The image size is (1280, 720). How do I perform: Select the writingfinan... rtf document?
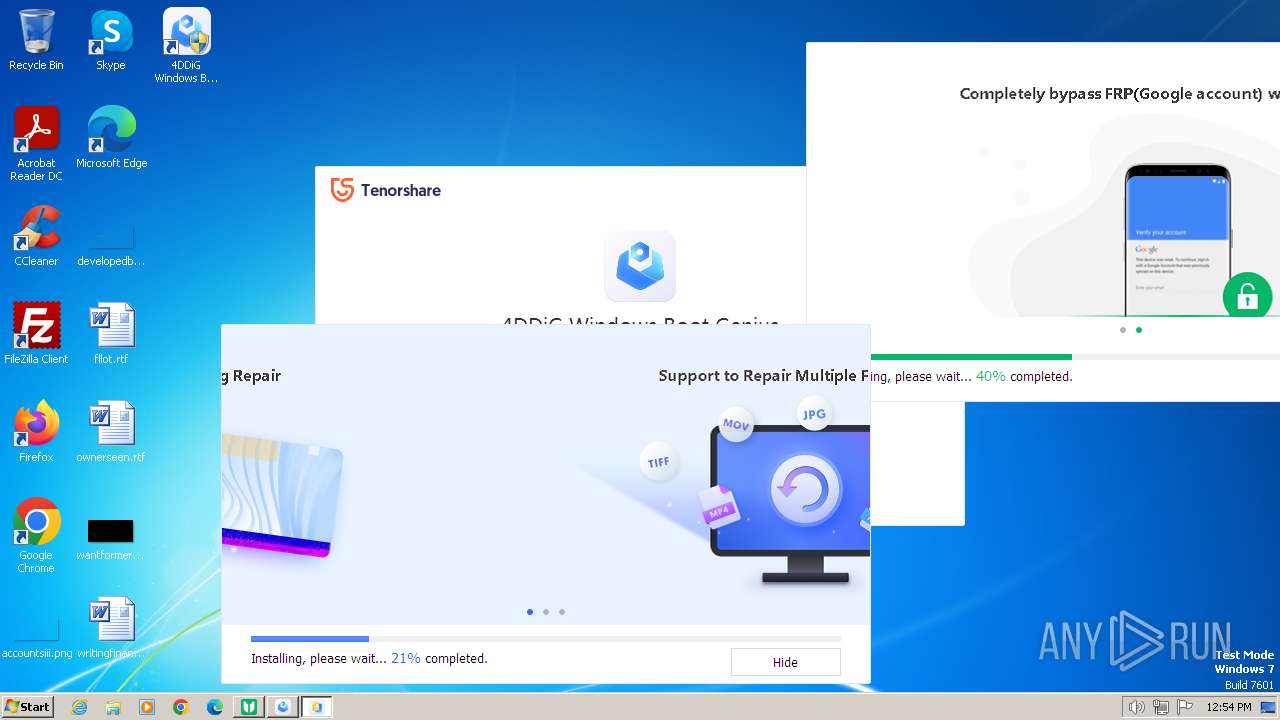pyautogui.click(x=111, y=628)
